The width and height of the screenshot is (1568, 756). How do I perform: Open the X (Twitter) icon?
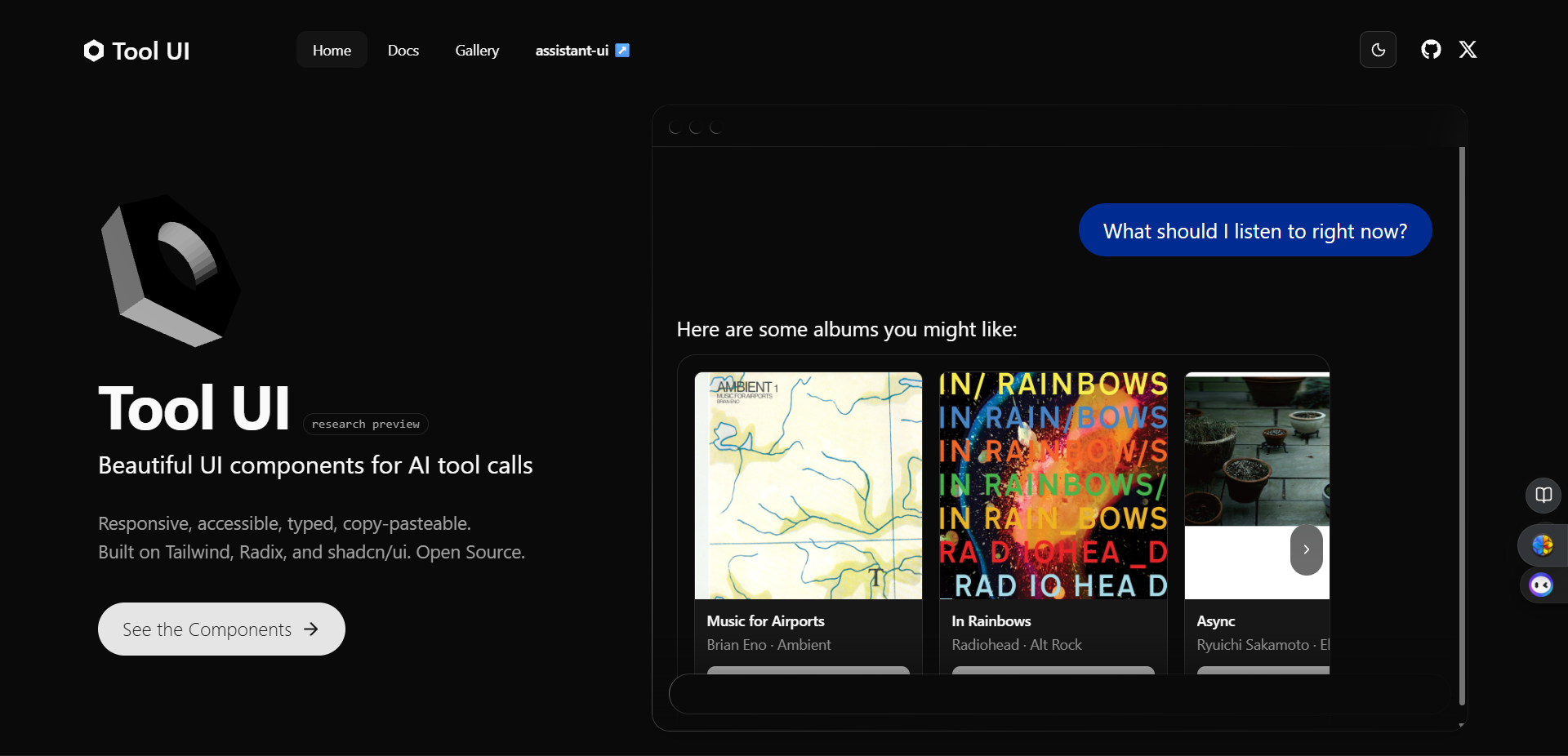1468,50
